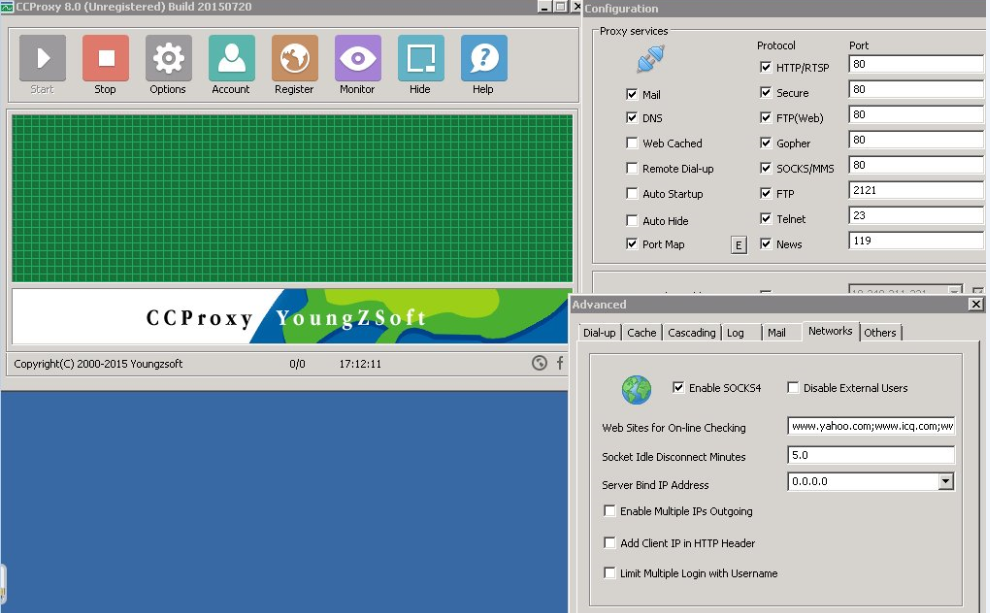The image size is (990, 613).
Task: Expand the Server Bind IP Address dropdown arrow
Action: [x=945, y=482]
